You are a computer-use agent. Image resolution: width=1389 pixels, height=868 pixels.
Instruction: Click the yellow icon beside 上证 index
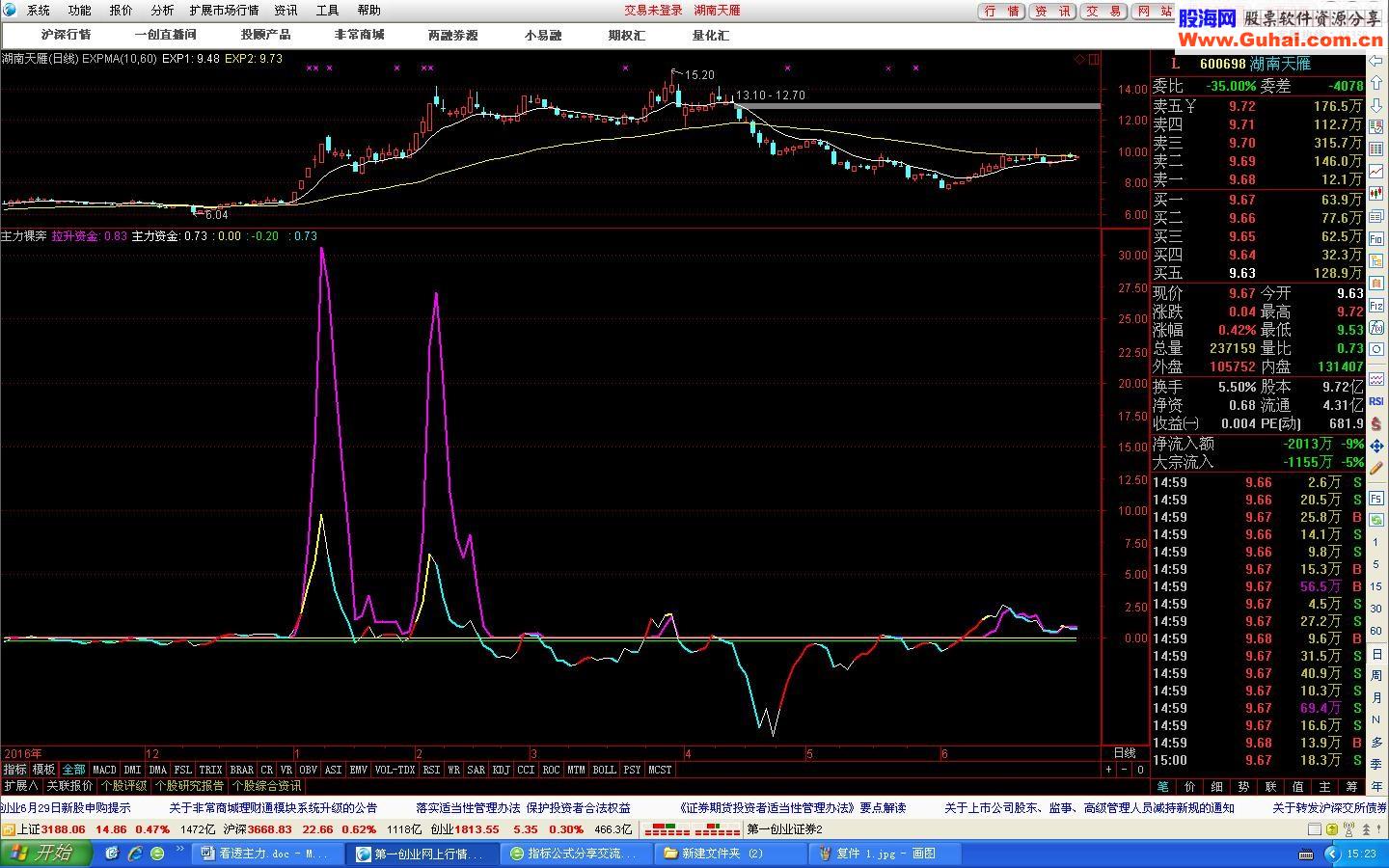tap(9, 829)
